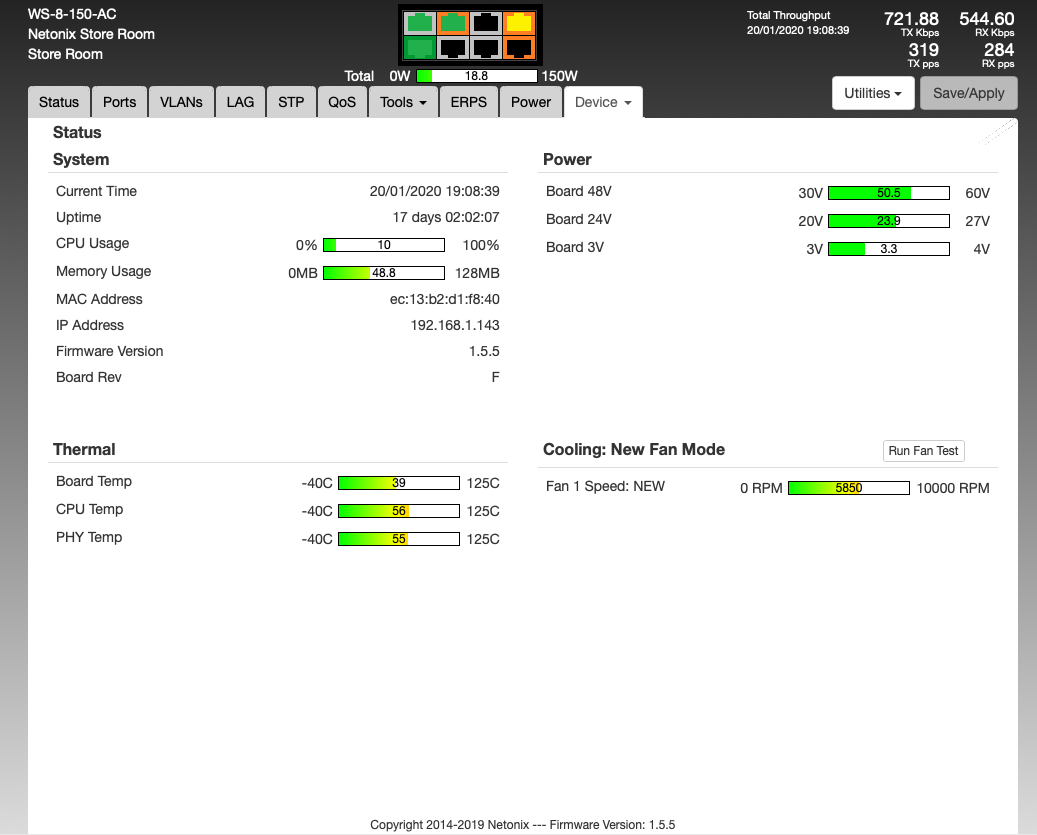Screen dimensions: 1037x835
Task: Click the Save/Apply button
Action: click(968, 93)
